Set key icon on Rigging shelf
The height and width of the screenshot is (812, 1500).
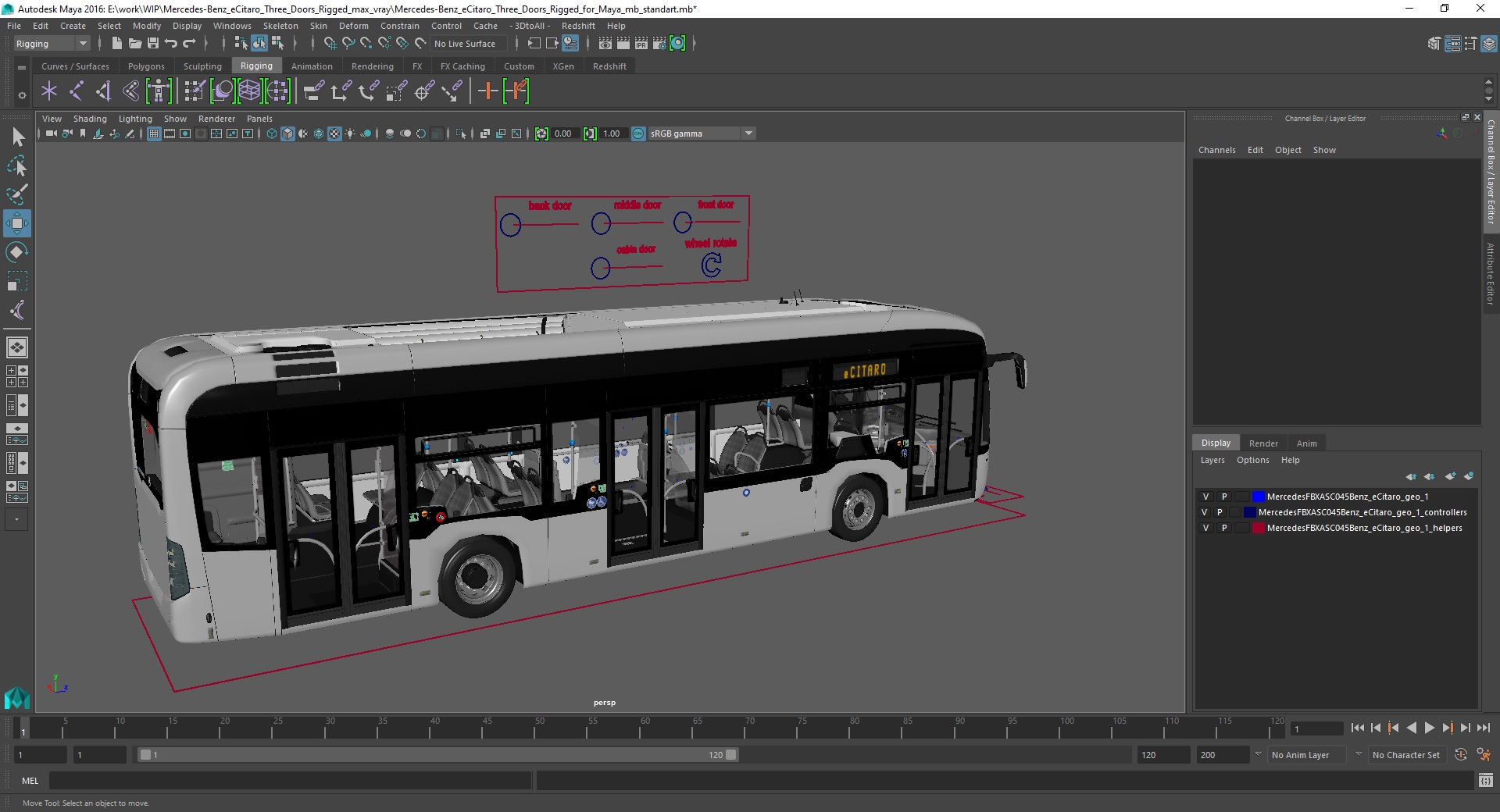pos(488,91)
